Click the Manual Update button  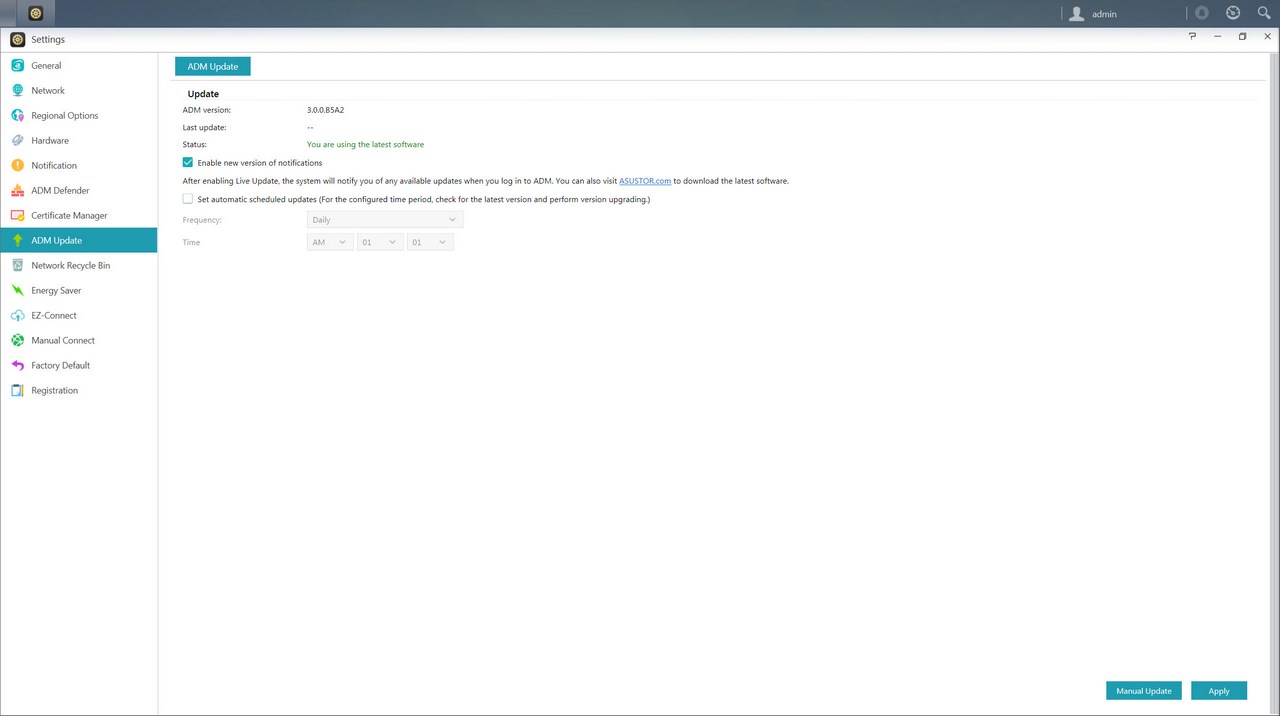click(x=1144, y=691)
